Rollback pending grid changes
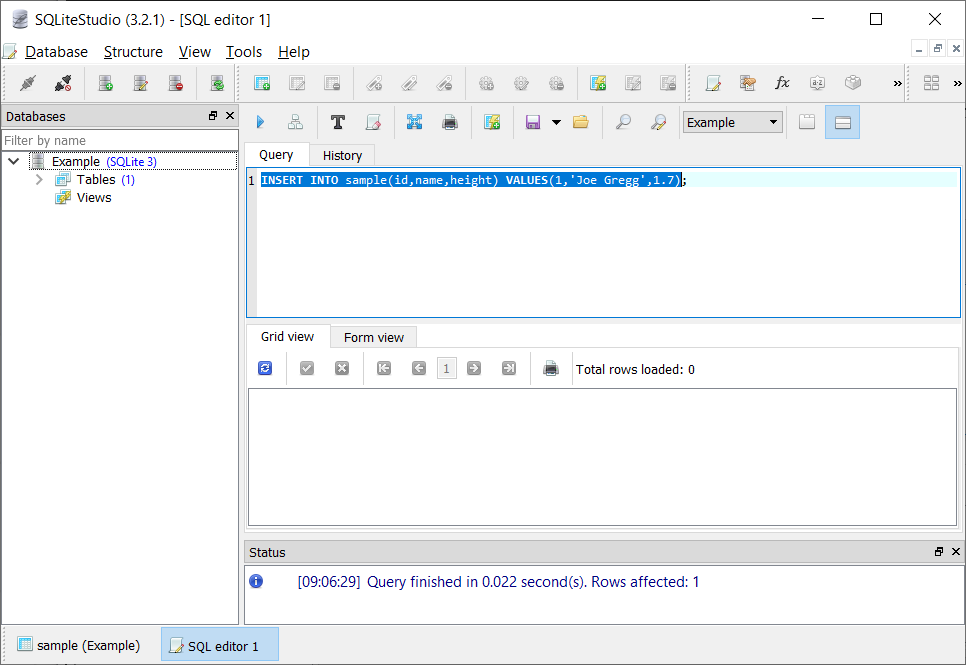The width and height of the screenshot is (966, 665). 341,368
